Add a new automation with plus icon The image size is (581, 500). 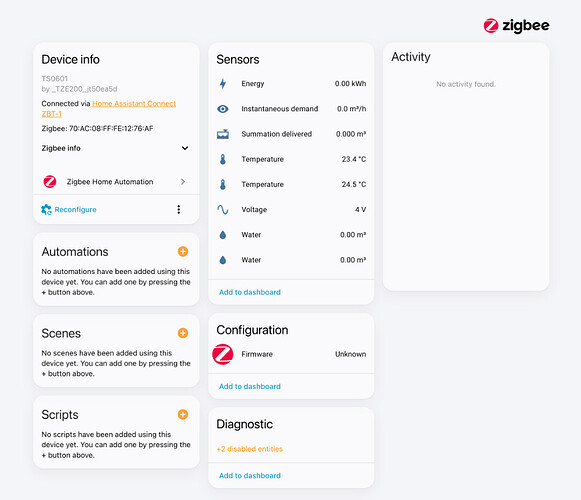pos(183,251)
